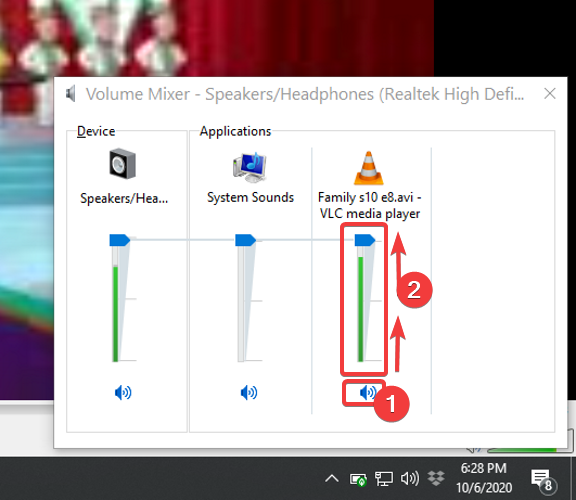
Task: Click the 'Family s10 e8.avi - VLC media player' label
Action: [370, 205]
